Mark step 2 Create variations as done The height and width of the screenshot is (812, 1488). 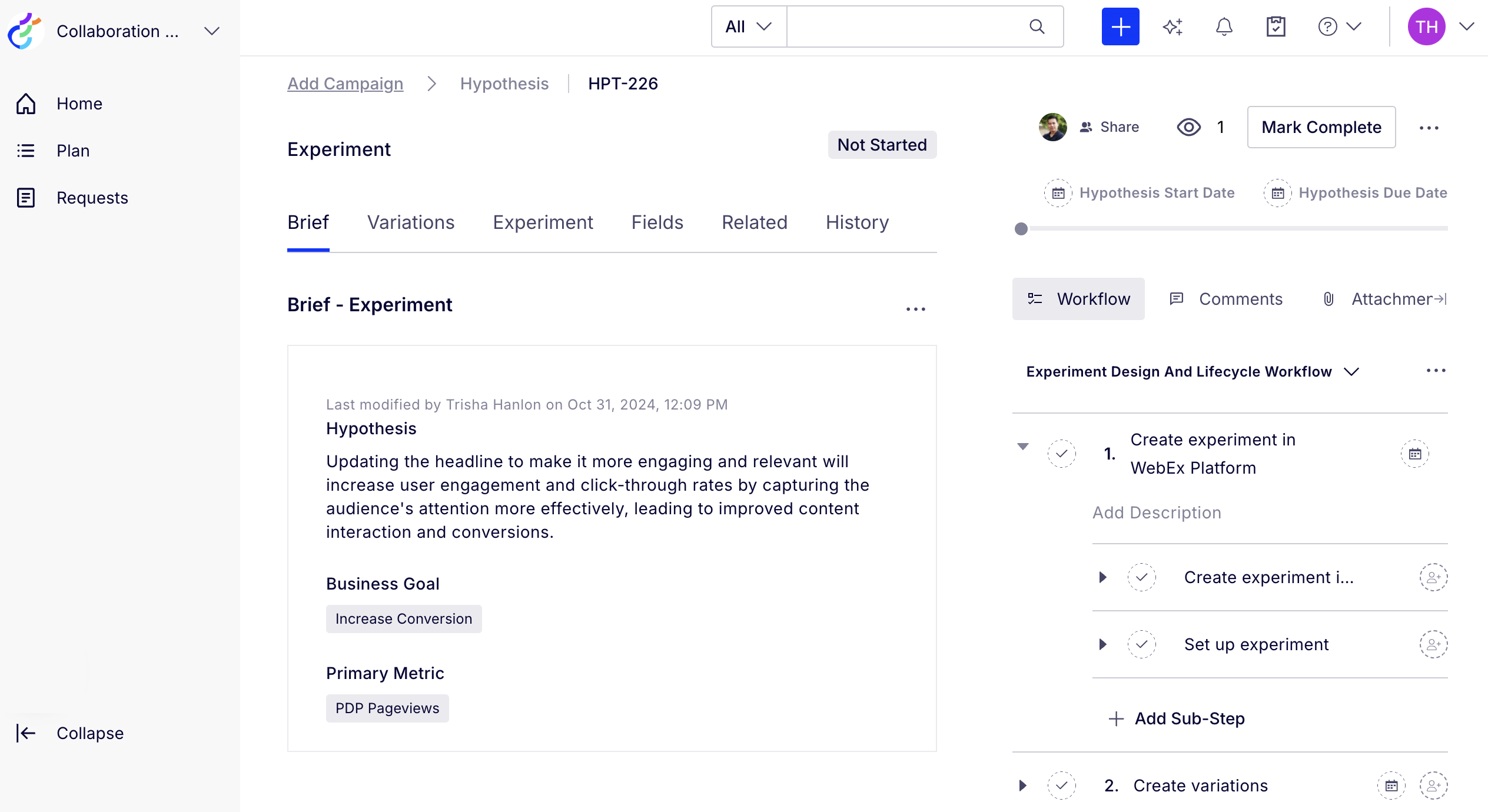coord(1061,786)
